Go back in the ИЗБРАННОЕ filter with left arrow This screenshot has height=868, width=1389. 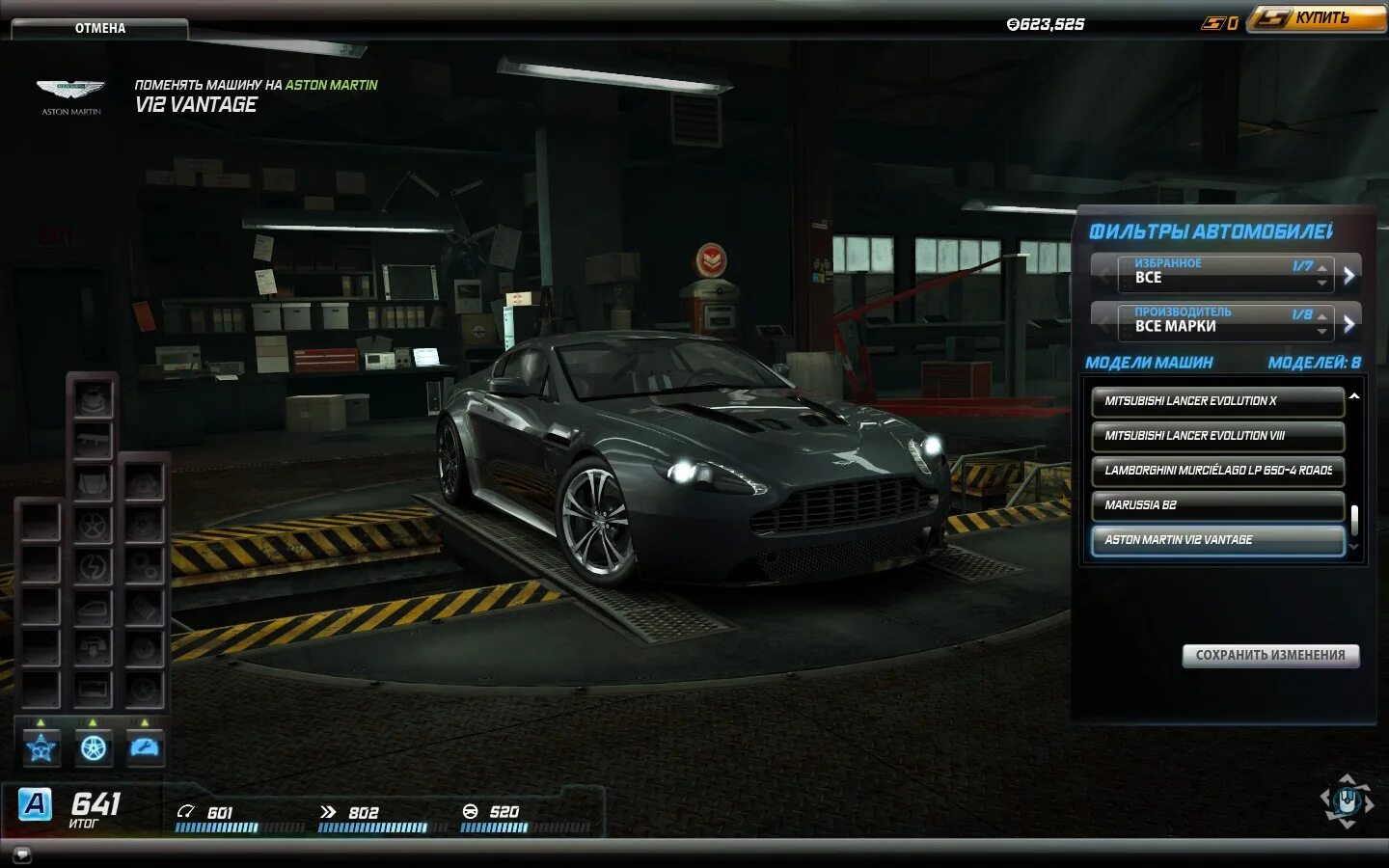[x=1104, y=275]
